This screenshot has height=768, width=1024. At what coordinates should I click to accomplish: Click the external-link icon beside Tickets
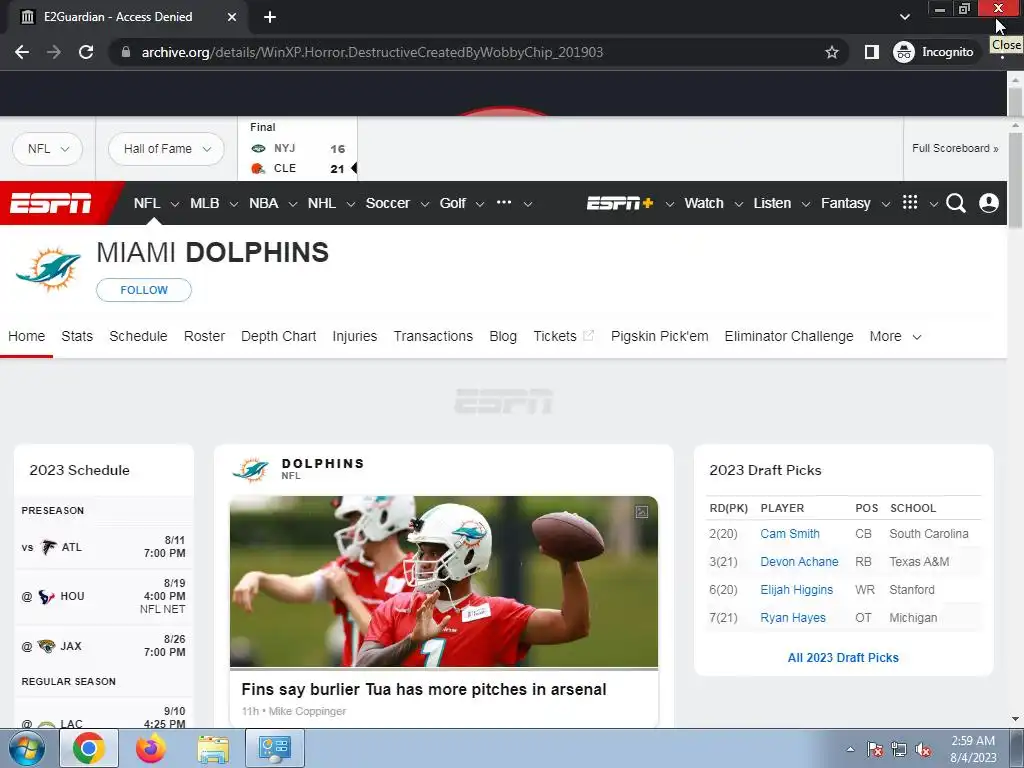(588, 336)
